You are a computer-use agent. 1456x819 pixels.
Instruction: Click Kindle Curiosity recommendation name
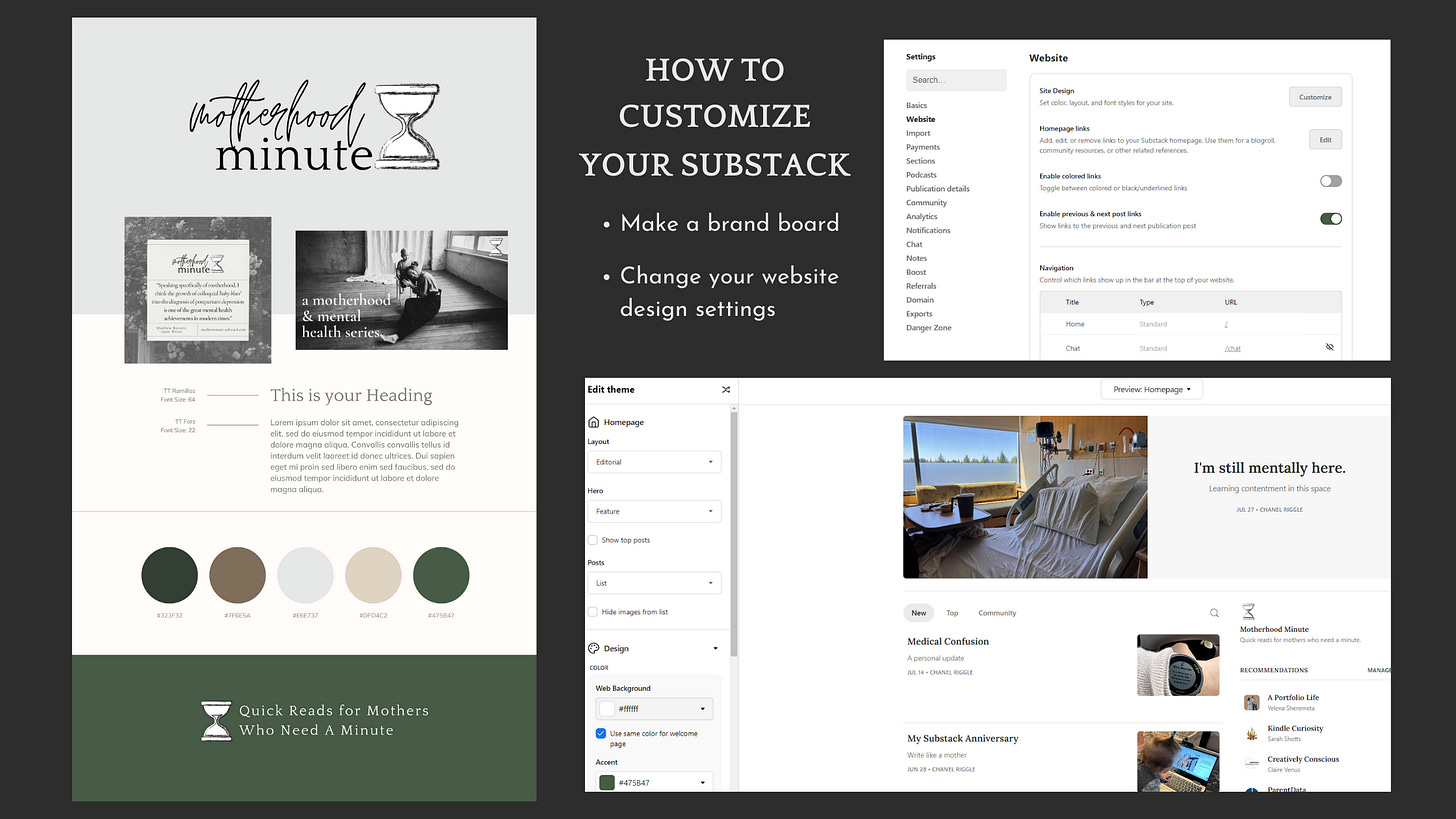point(1295,728)
